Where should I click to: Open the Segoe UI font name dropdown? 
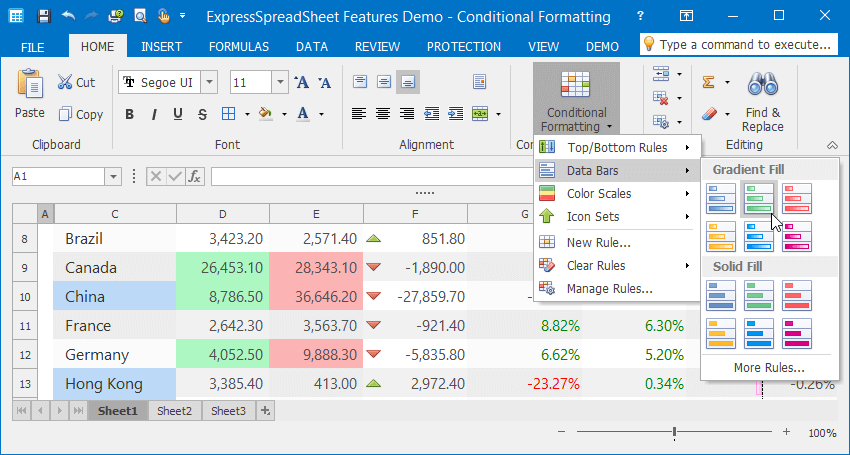(207, 83)
